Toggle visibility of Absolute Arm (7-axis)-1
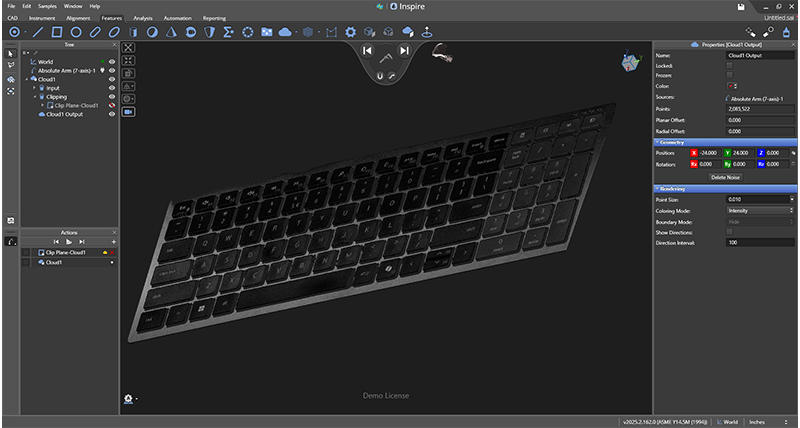This screenshot has width=800, height=428. (x=112, y=70)
